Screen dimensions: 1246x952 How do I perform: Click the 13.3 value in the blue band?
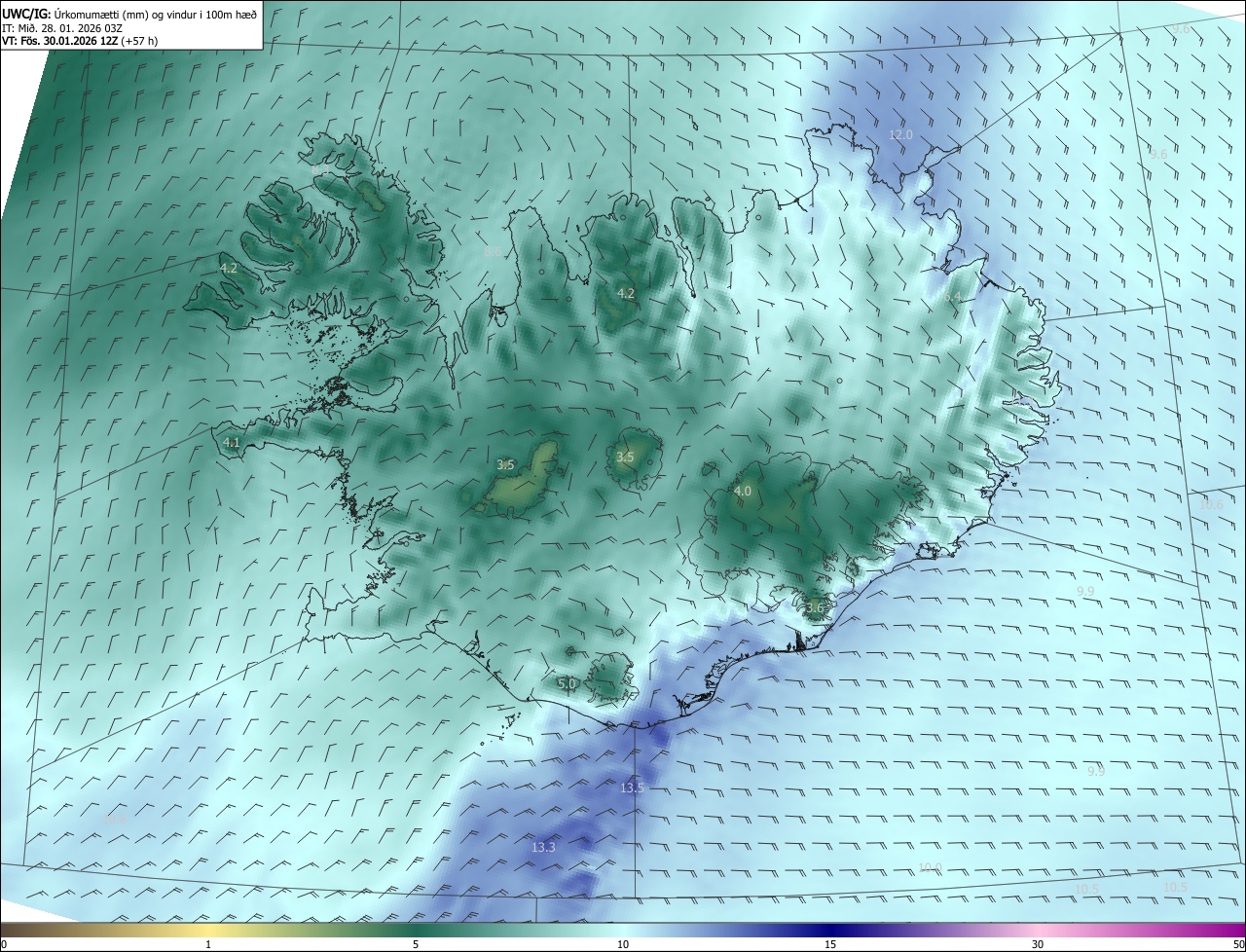543,848
